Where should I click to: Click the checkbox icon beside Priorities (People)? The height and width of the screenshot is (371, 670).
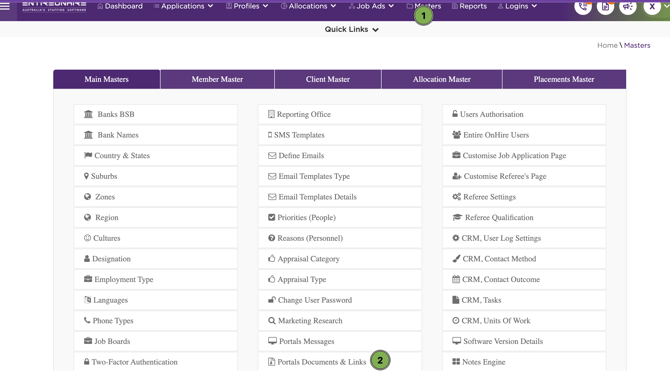coord(271,217)
